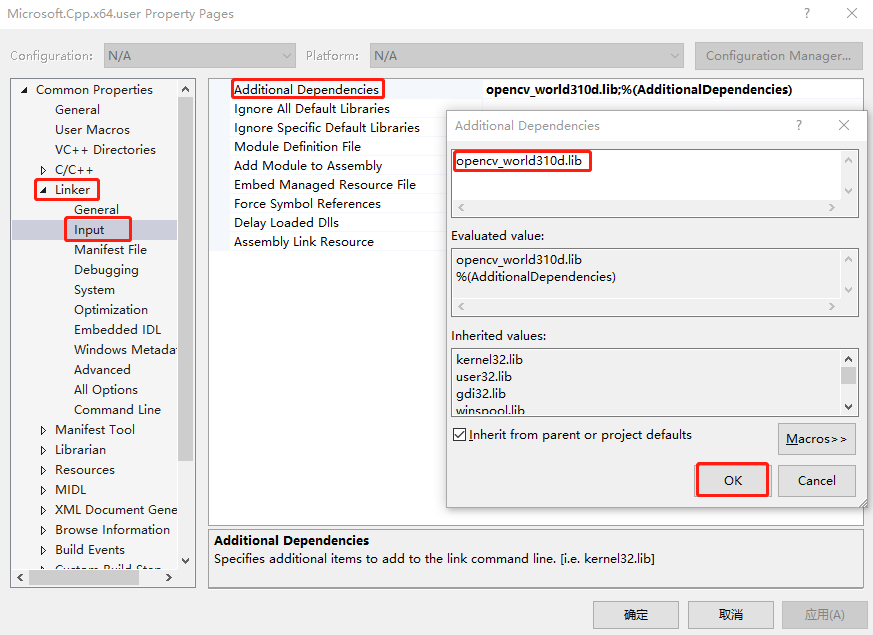Open the Command Line page

117,410
